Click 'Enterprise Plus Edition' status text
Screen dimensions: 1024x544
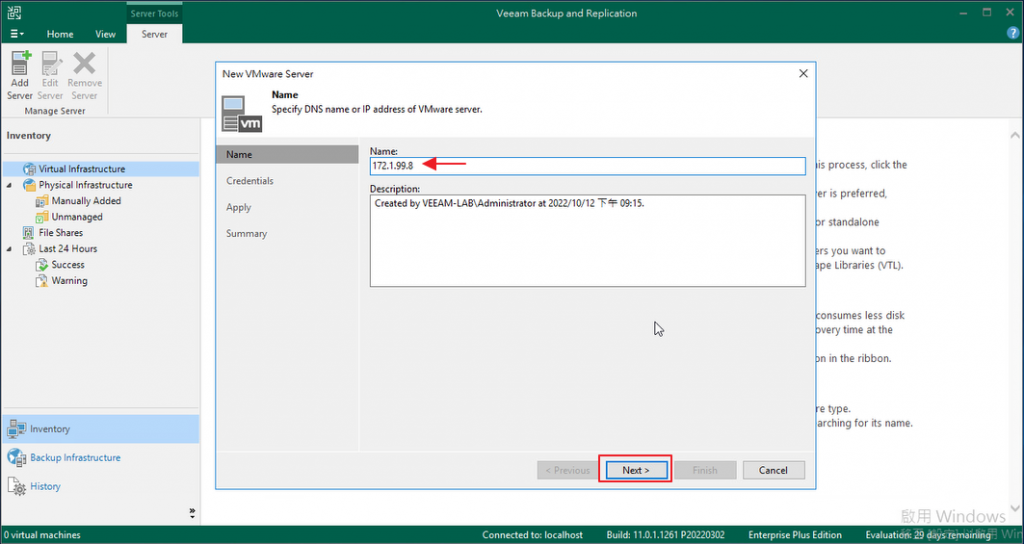(795, 535)
